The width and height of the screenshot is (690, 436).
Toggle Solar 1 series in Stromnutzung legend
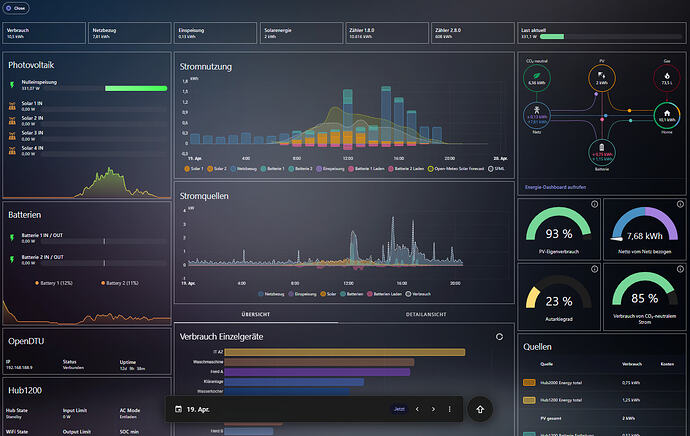pos(194,169)
